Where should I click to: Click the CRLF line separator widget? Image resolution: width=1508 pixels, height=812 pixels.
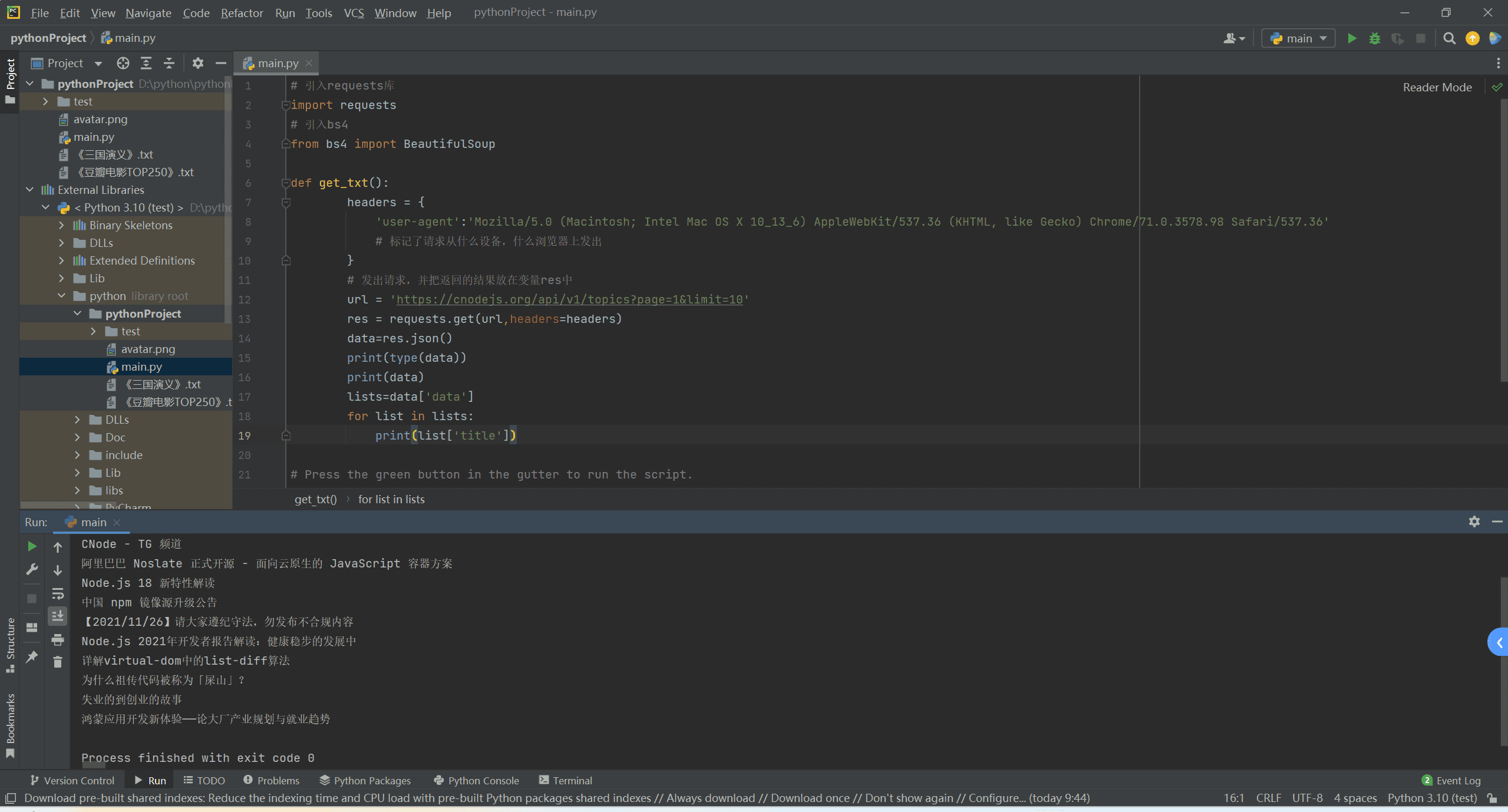(x=1268, y=798)
